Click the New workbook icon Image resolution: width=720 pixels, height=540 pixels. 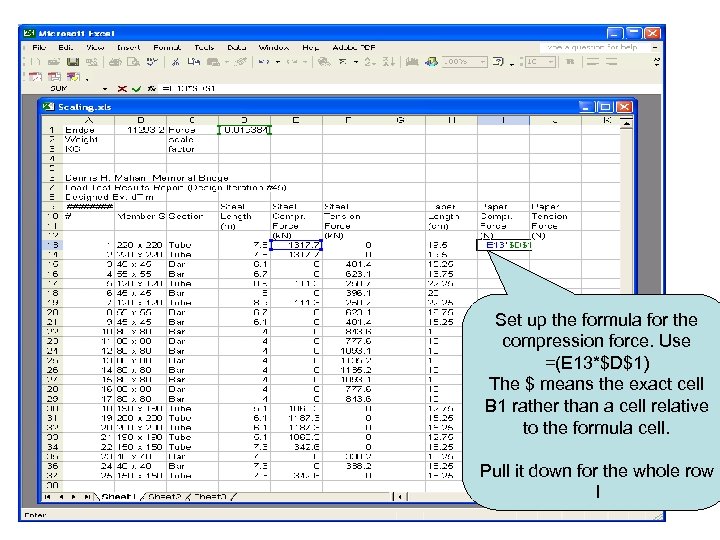click(x=36, y=62)
